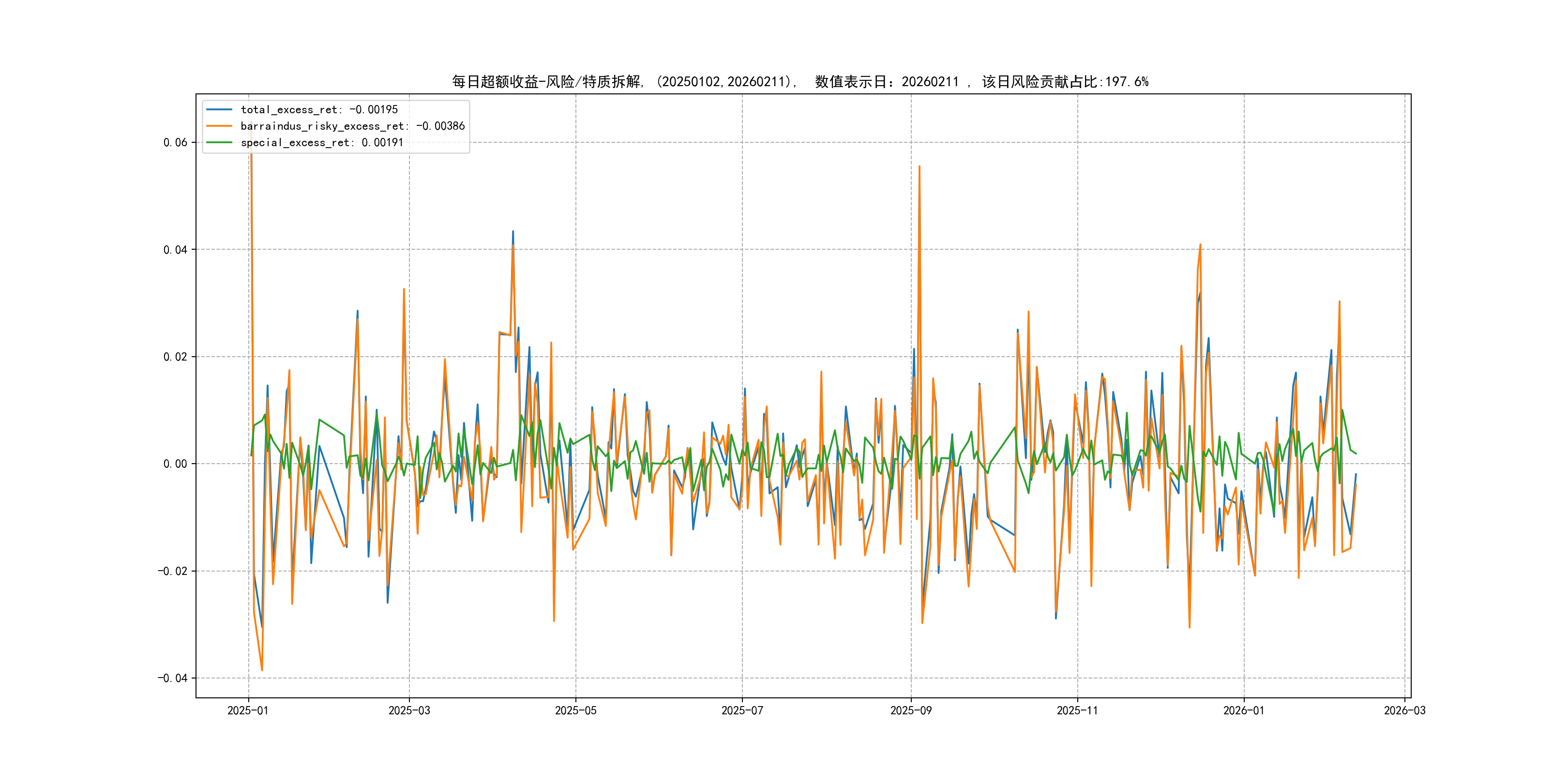Click the 2025-03 x-axis tick label
The image size is (1568, 784).
(409, 710)
